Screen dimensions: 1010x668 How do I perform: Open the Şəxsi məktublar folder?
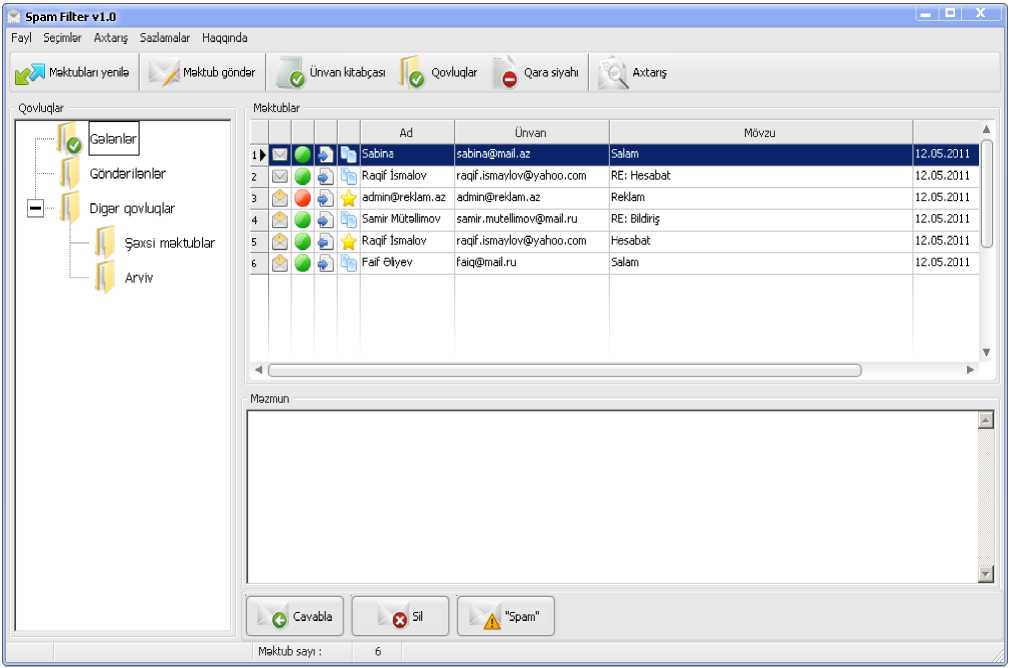pos(169,243)
